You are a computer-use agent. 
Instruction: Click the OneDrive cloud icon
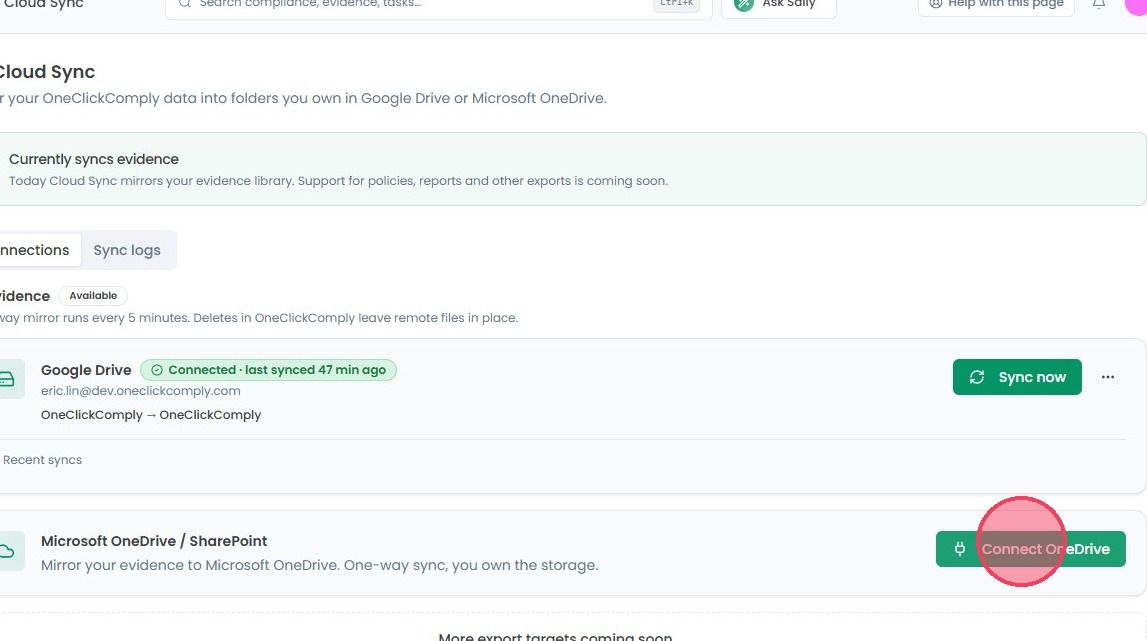tap(7, 551)
